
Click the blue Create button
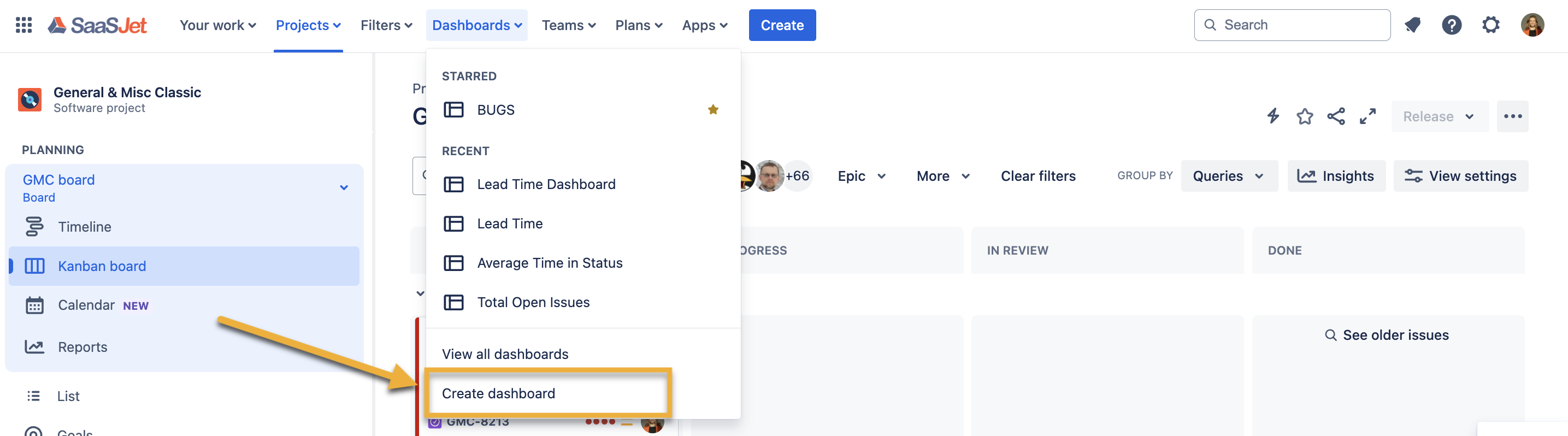pos(782,25)
